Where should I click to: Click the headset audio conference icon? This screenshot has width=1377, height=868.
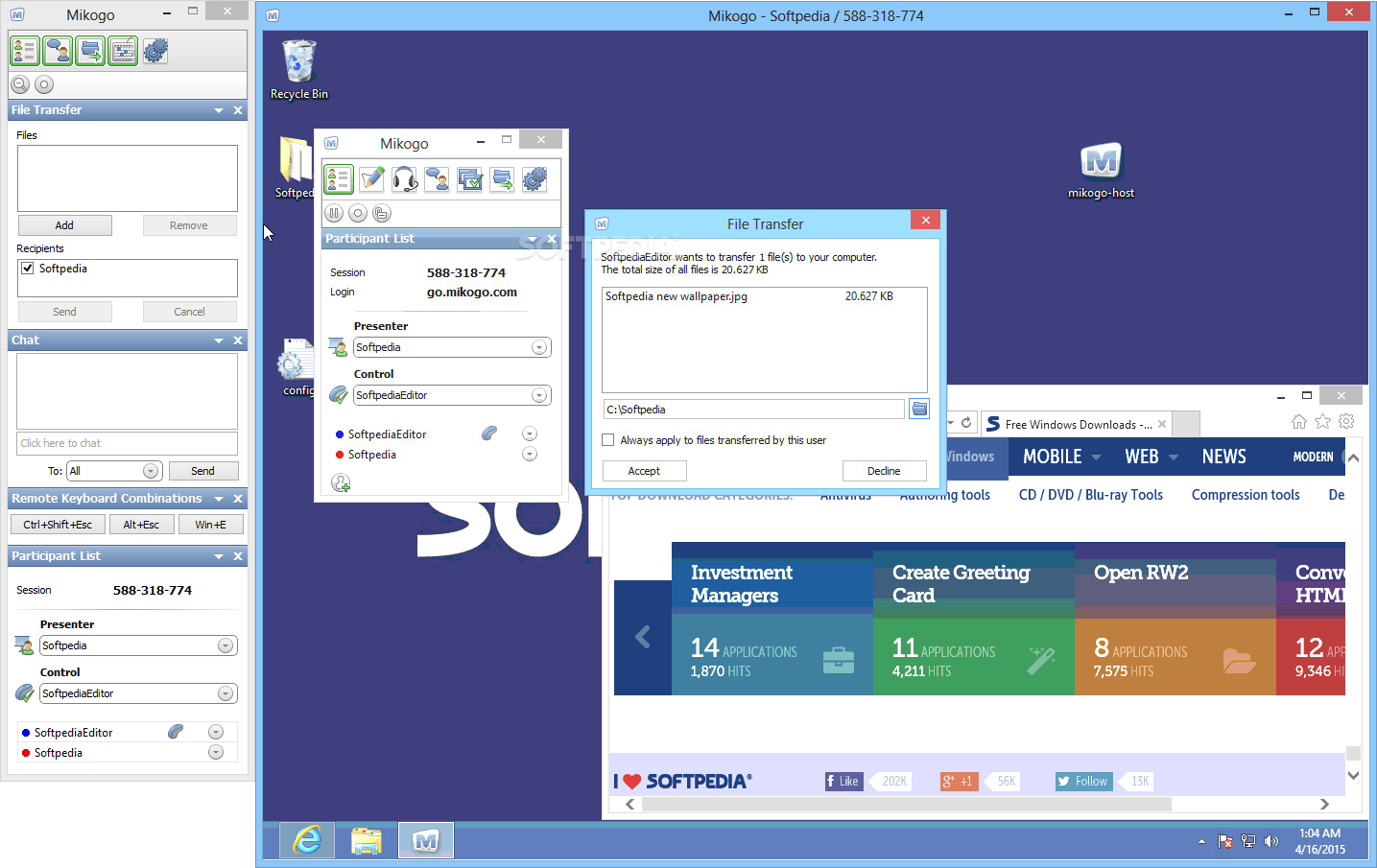405,178
